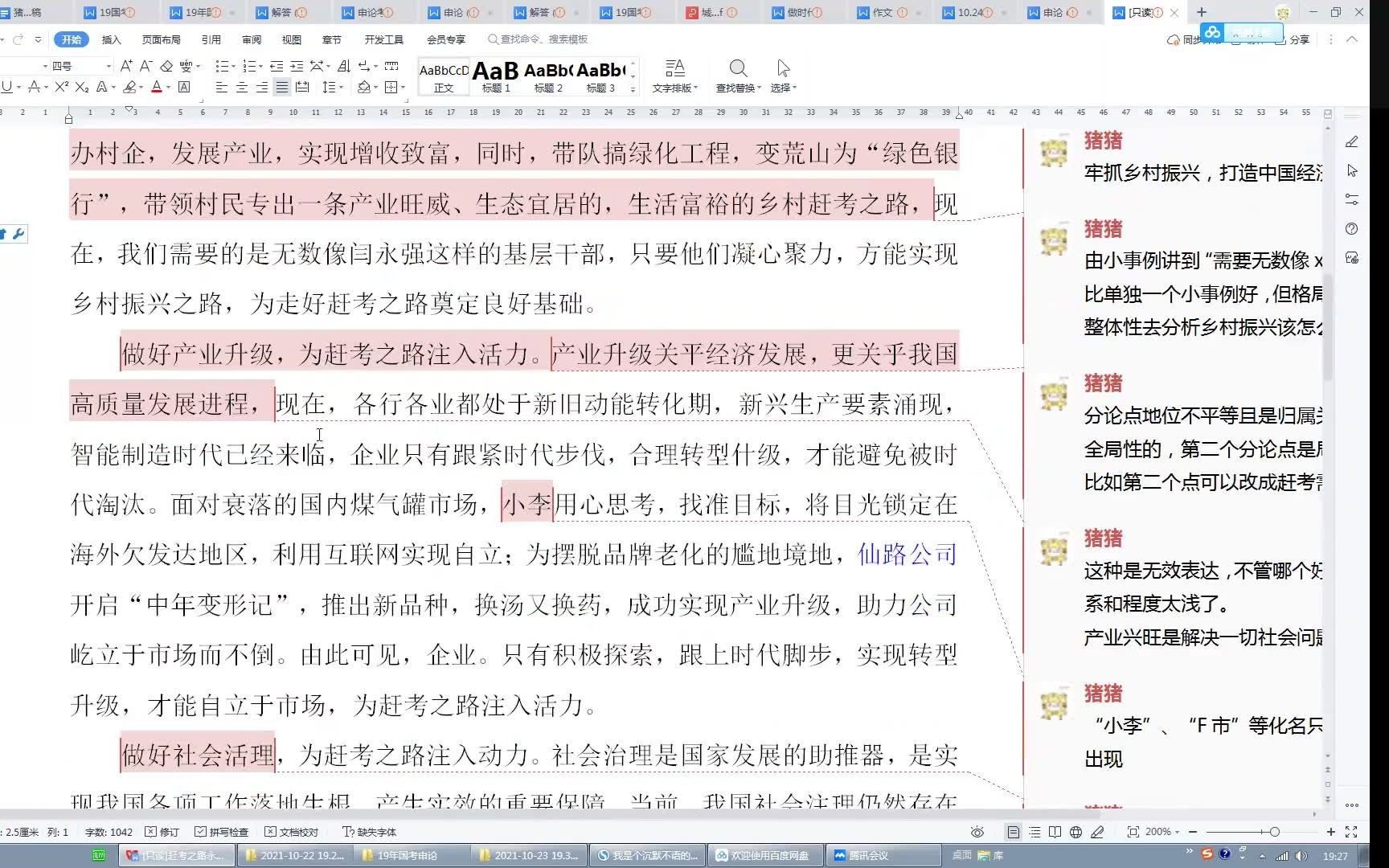Decrease paragraph indent
The height and width of the screenshot is (868, 1389).
point(277,66)
